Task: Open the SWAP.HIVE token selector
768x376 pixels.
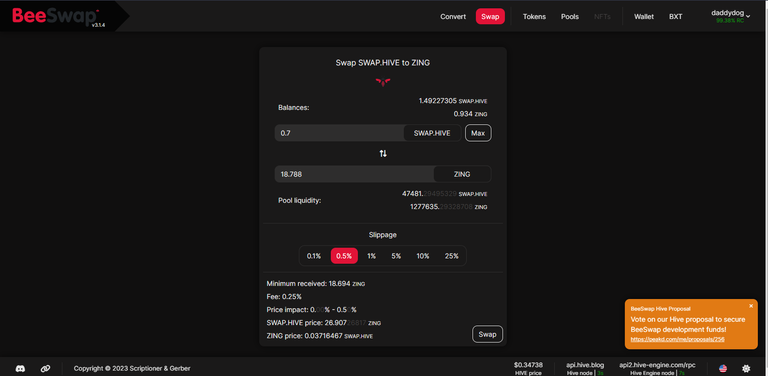Action: (432, 133)
